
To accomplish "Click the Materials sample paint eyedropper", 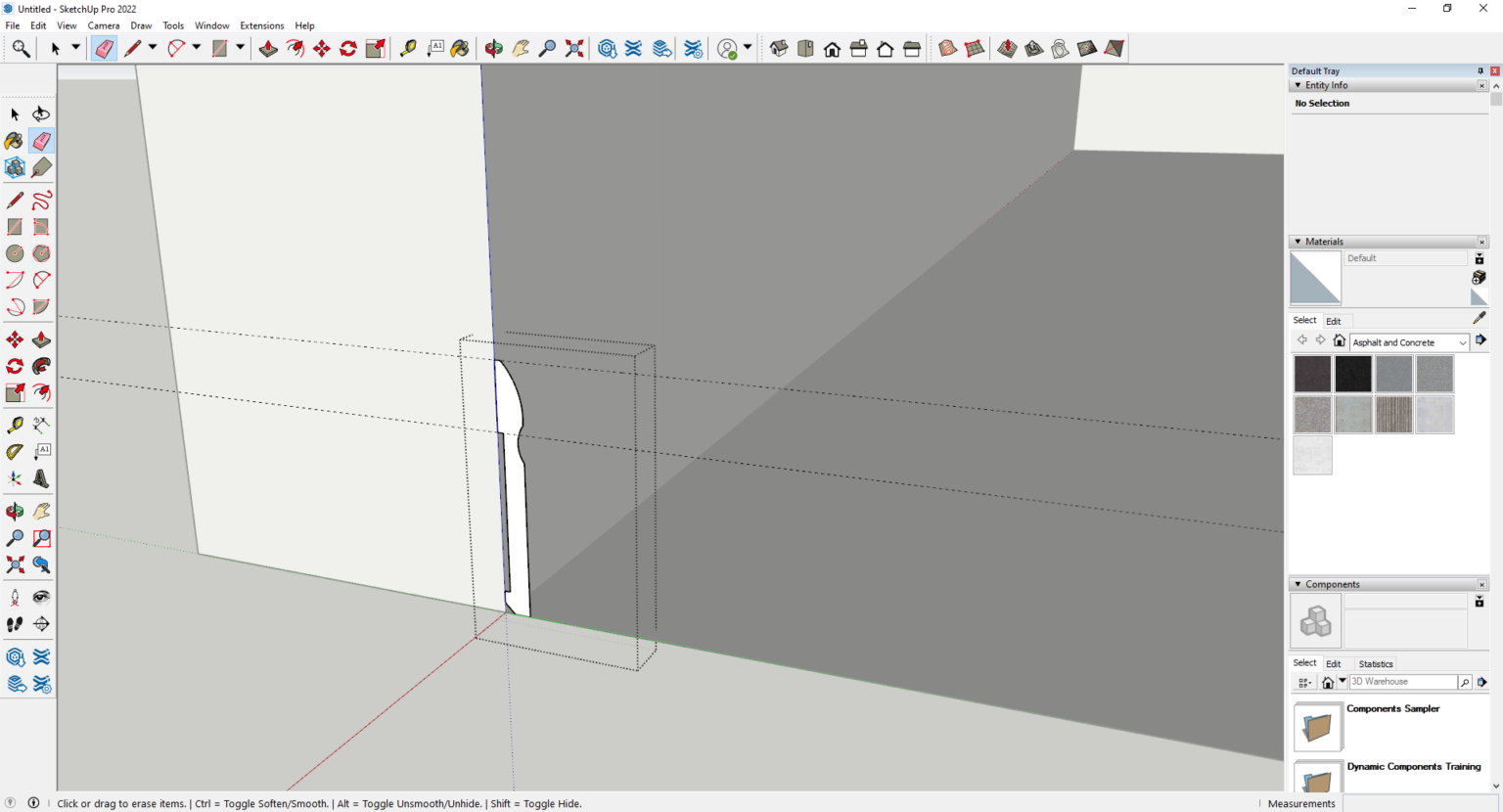I will pyautogui.click(x=1479, y=317).
